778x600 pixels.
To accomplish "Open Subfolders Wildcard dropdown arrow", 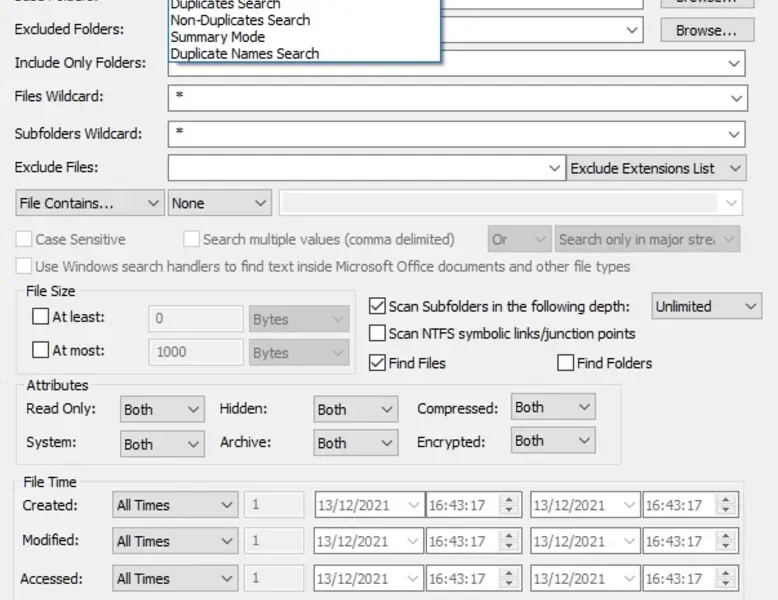I will coord(733,134).
